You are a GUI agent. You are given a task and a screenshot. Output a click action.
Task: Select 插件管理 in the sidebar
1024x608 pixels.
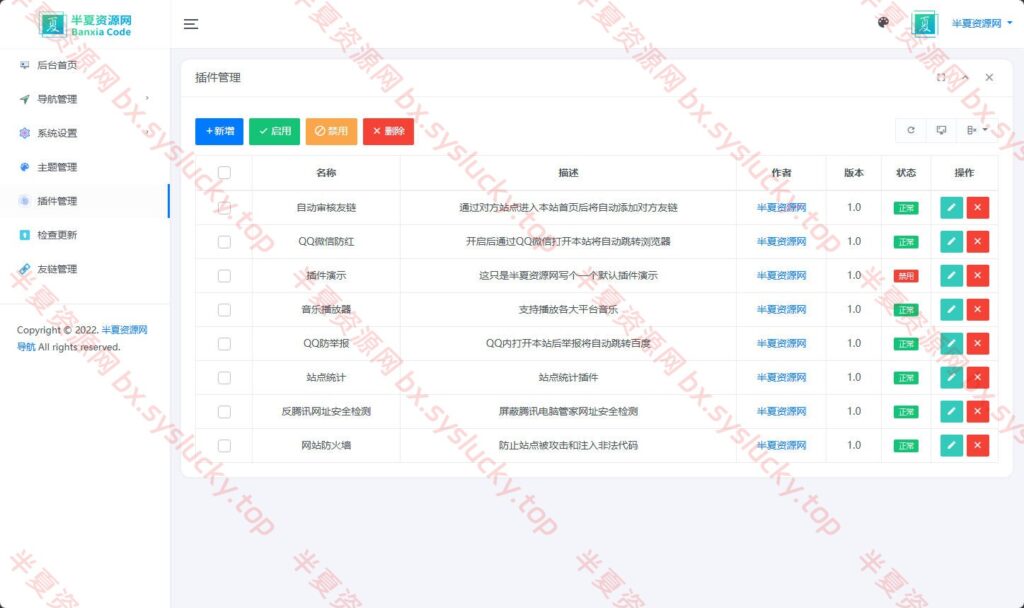click(x=85, y=201)
